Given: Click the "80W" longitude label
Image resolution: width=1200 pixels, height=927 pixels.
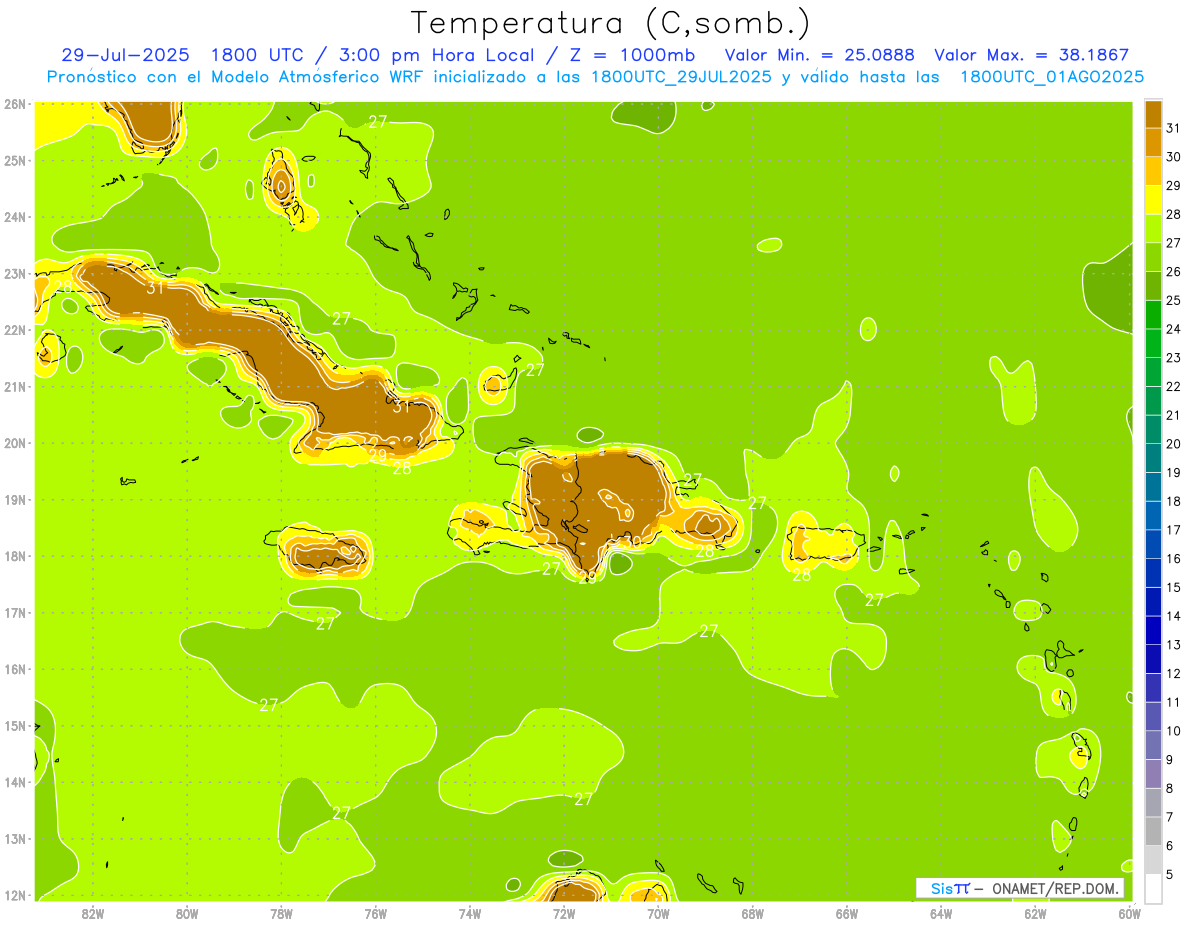Looking at the screenshot, I should point(187,913).
